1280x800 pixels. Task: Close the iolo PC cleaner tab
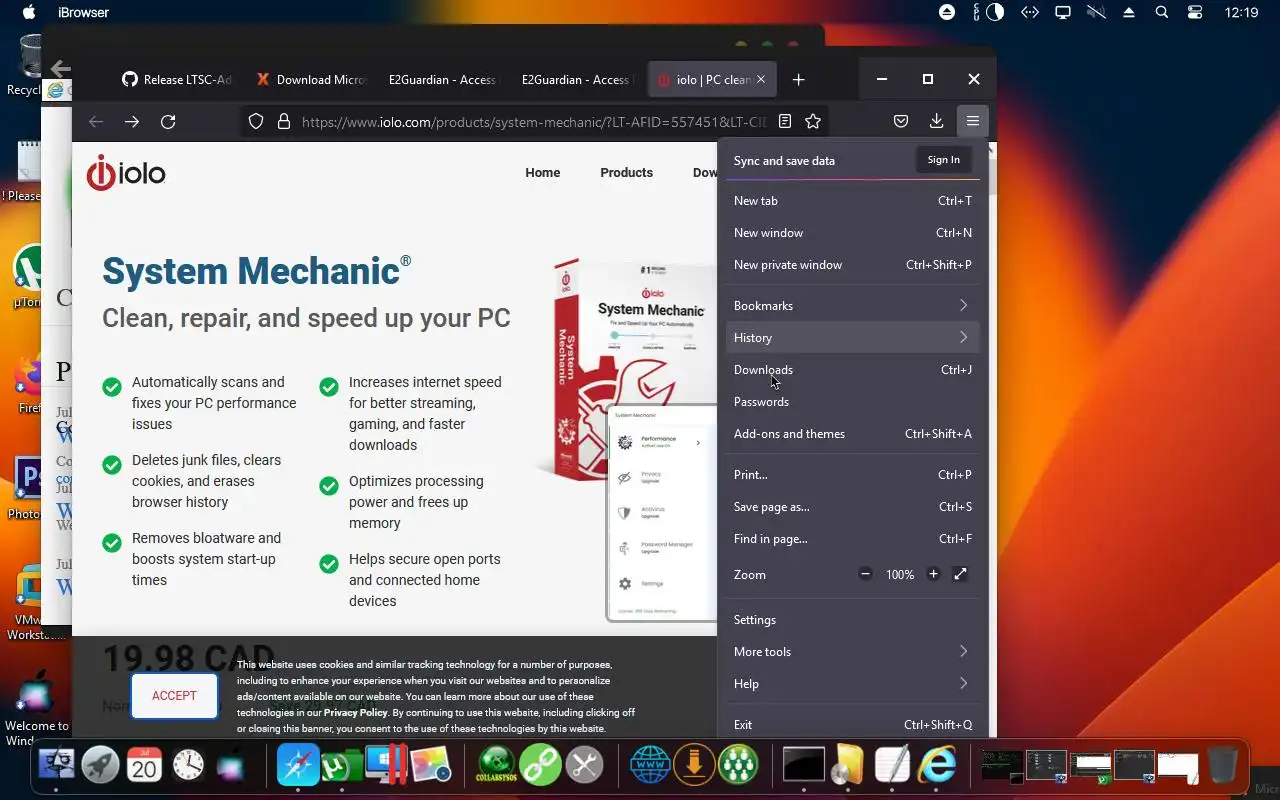click(761, 79)
